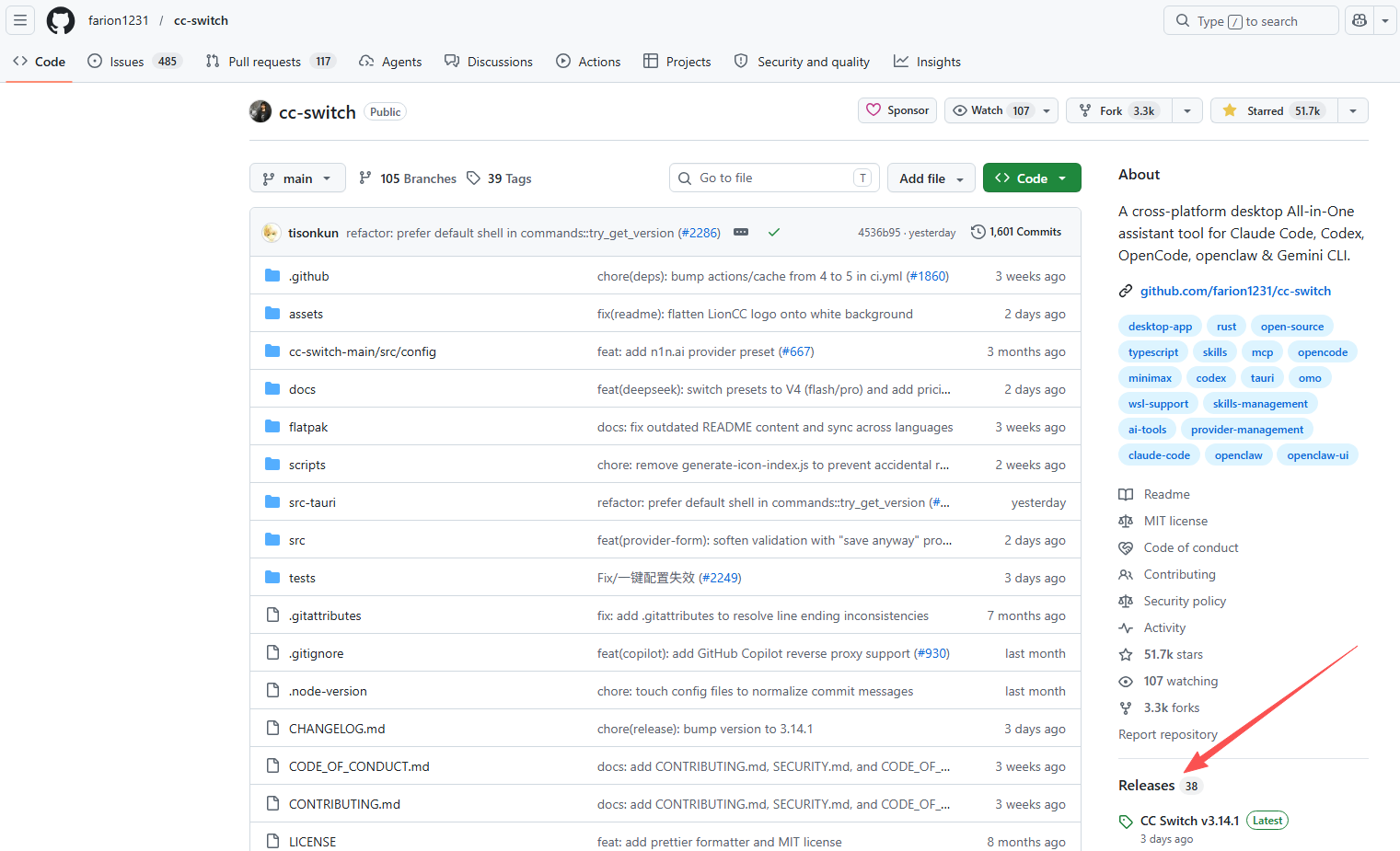Screen dimensions: 1400x851
Task: Open the .gitattributes file
Action: (x=325, y=615)
